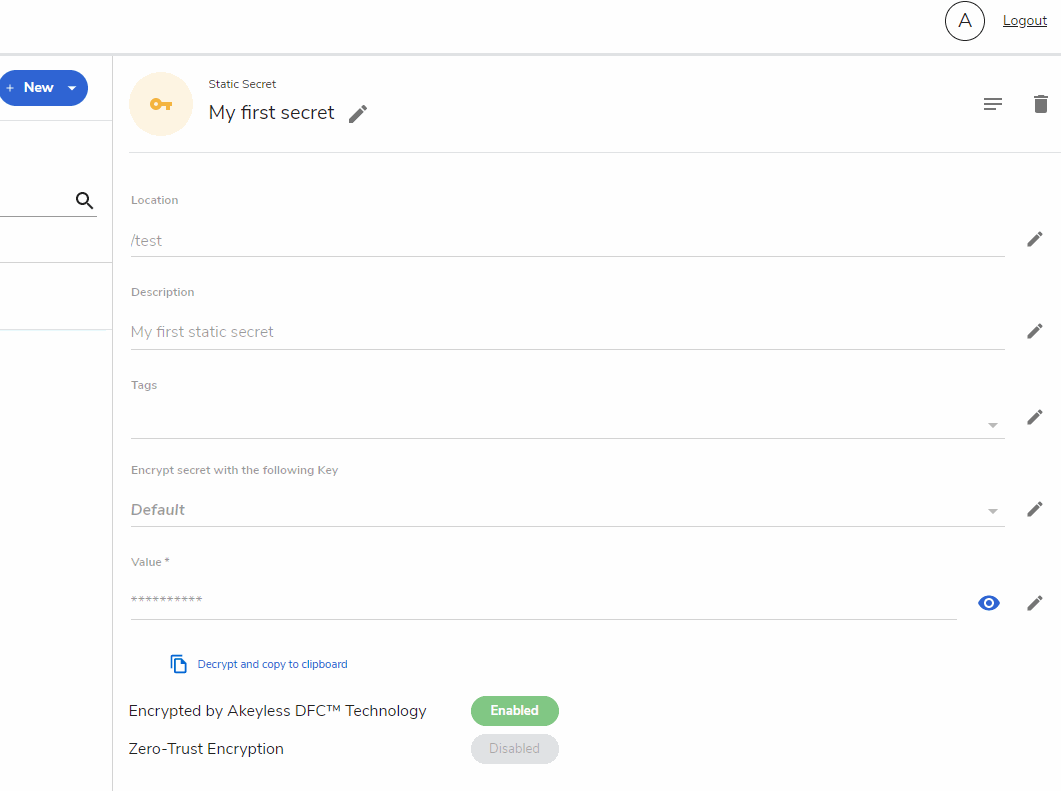Click the Enabled DFC status badge
Screen dimensions: 1061x791
515,710
